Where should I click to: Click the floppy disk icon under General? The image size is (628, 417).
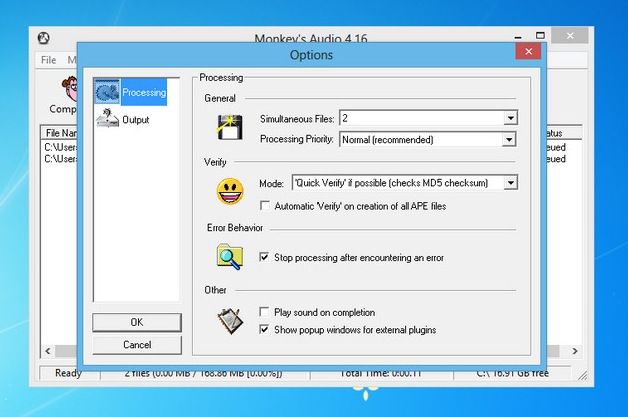pos(229,127)
